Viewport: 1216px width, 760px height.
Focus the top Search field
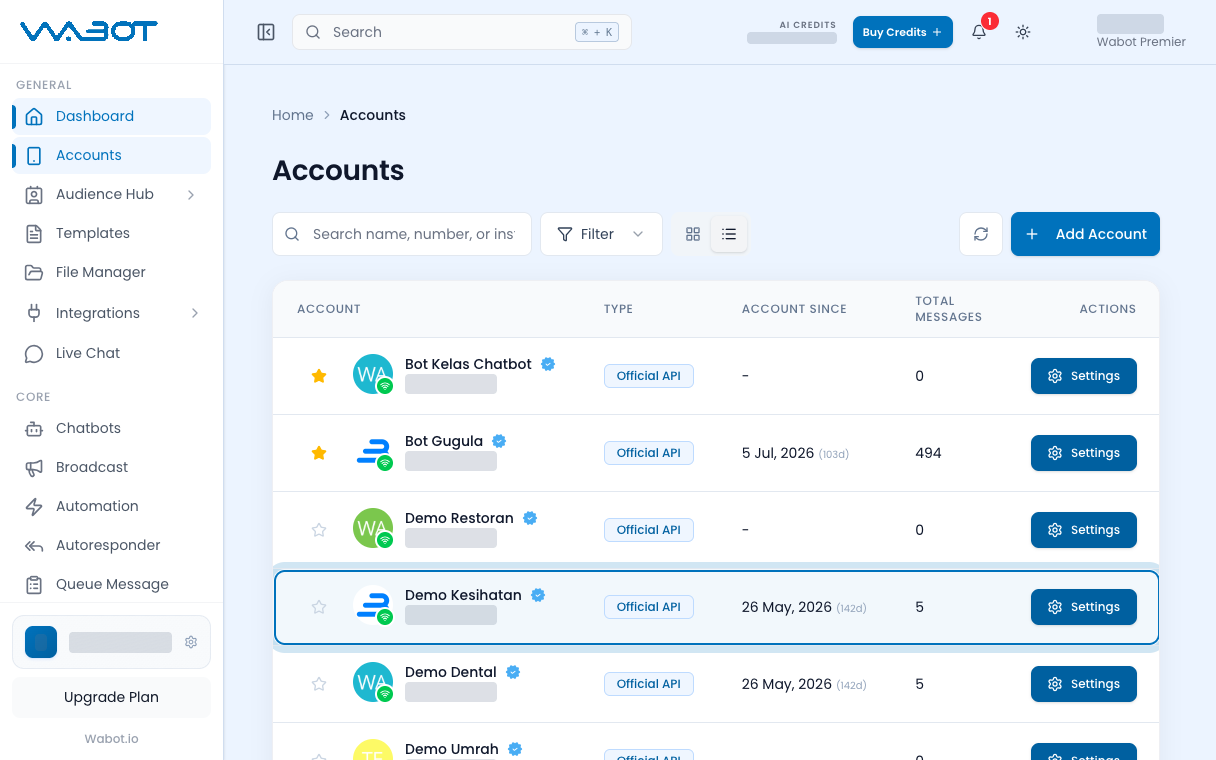[462, 32]
